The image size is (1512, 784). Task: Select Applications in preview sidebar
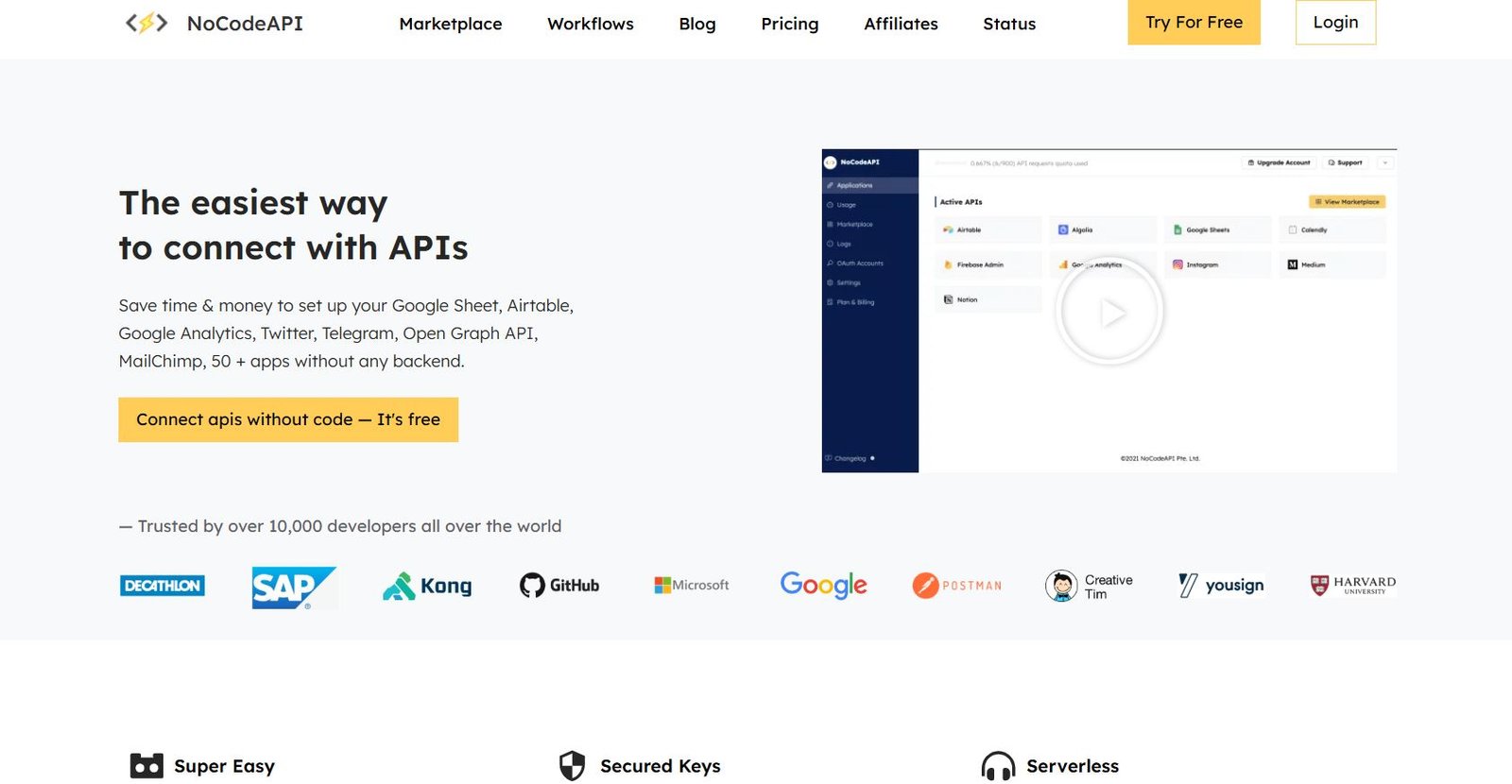(x=870, y=185)
